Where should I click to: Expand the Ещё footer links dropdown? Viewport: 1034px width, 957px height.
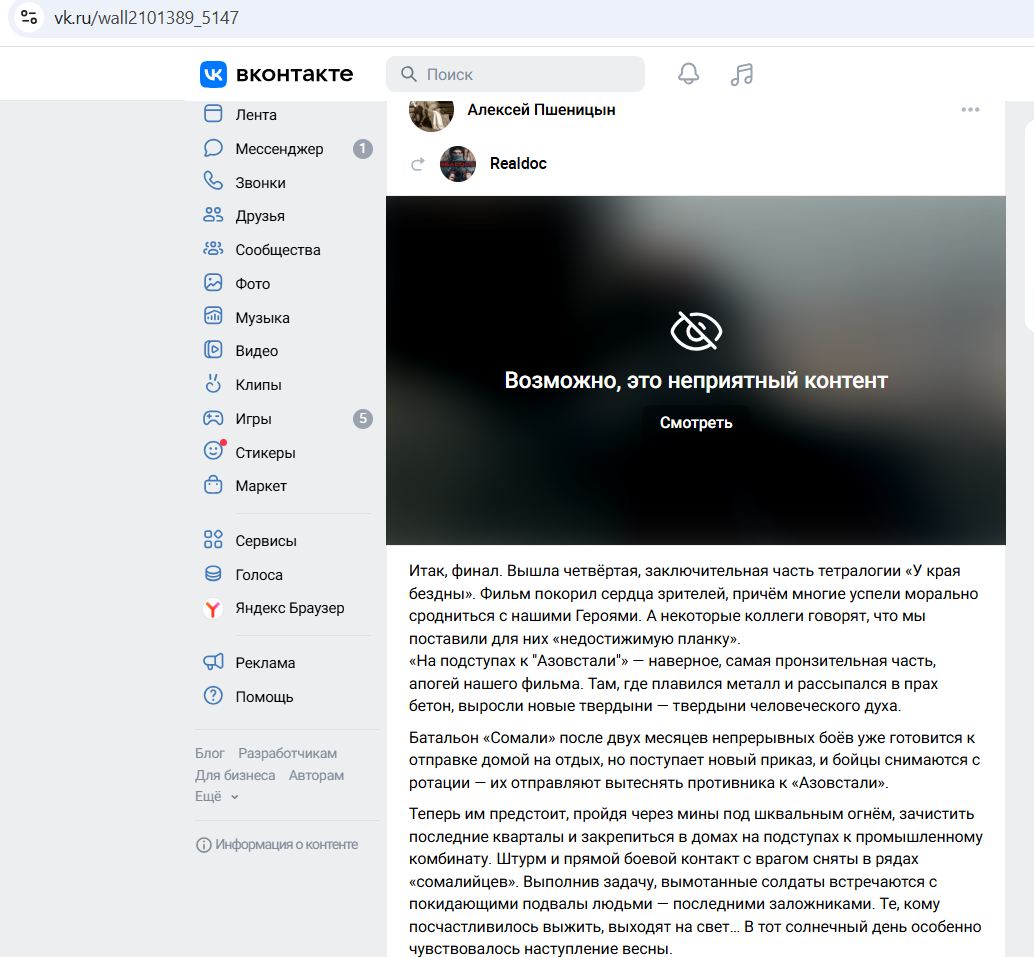216,797
